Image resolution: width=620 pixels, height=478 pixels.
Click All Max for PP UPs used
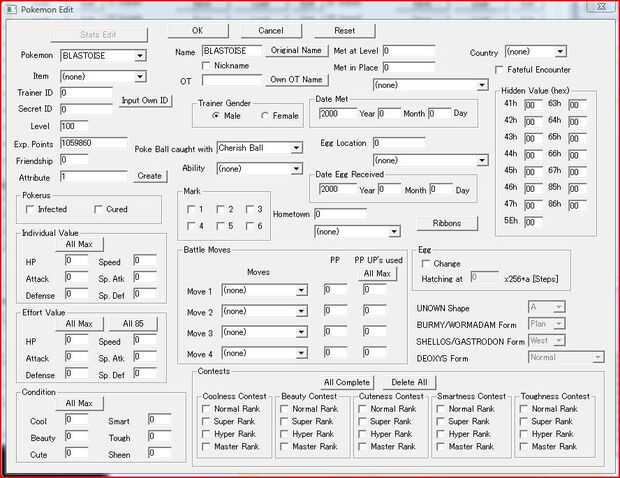click(377, 274)
